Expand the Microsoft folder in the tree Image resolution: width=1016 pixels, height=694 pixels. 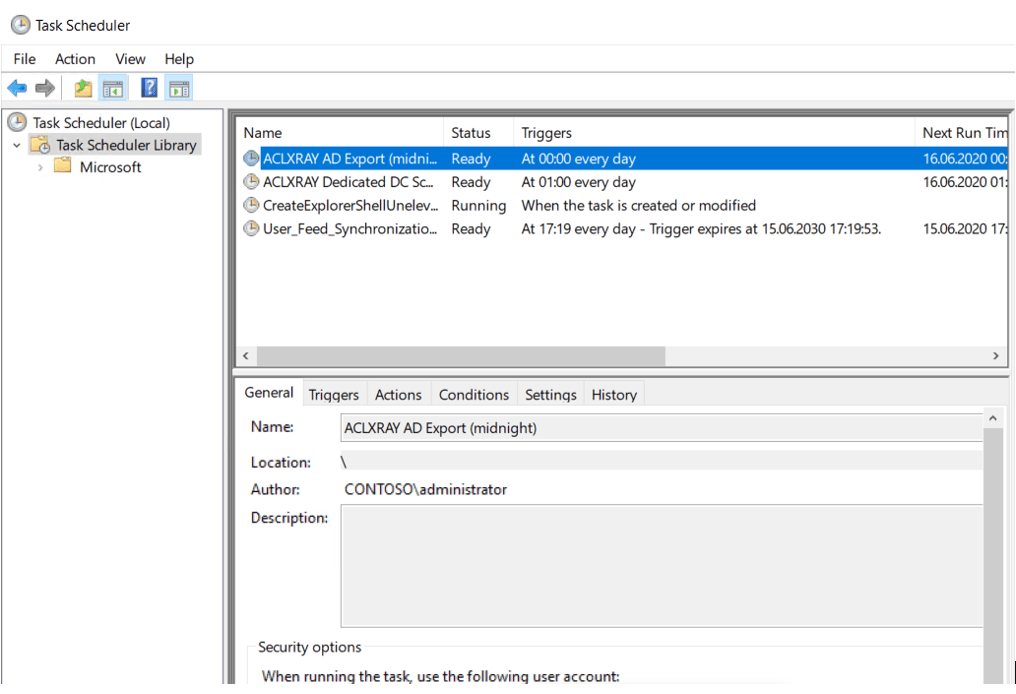point(40,167)
